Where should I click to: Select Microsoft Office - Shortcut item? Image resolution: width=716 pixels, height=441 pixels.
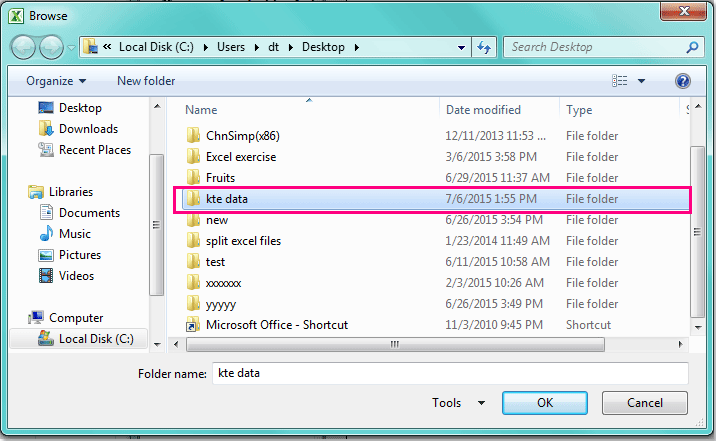tap(276, 325)
